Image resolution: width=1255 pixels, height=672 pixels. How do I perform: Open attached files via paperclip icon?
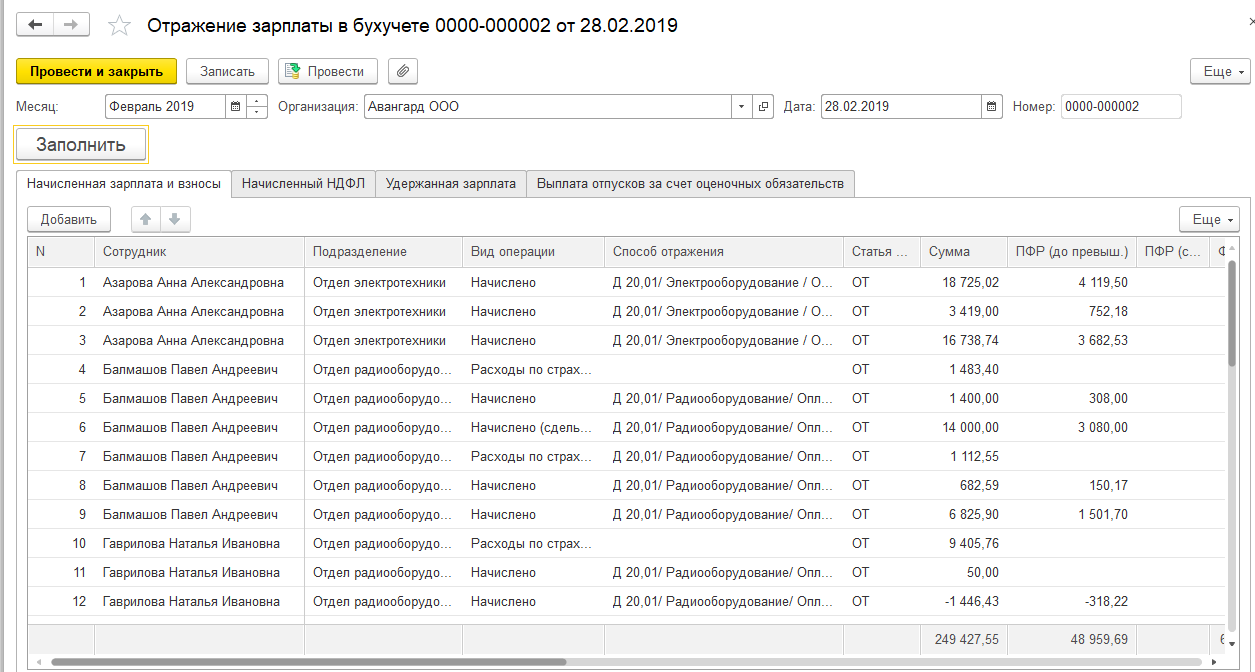[x=403, y=71]
